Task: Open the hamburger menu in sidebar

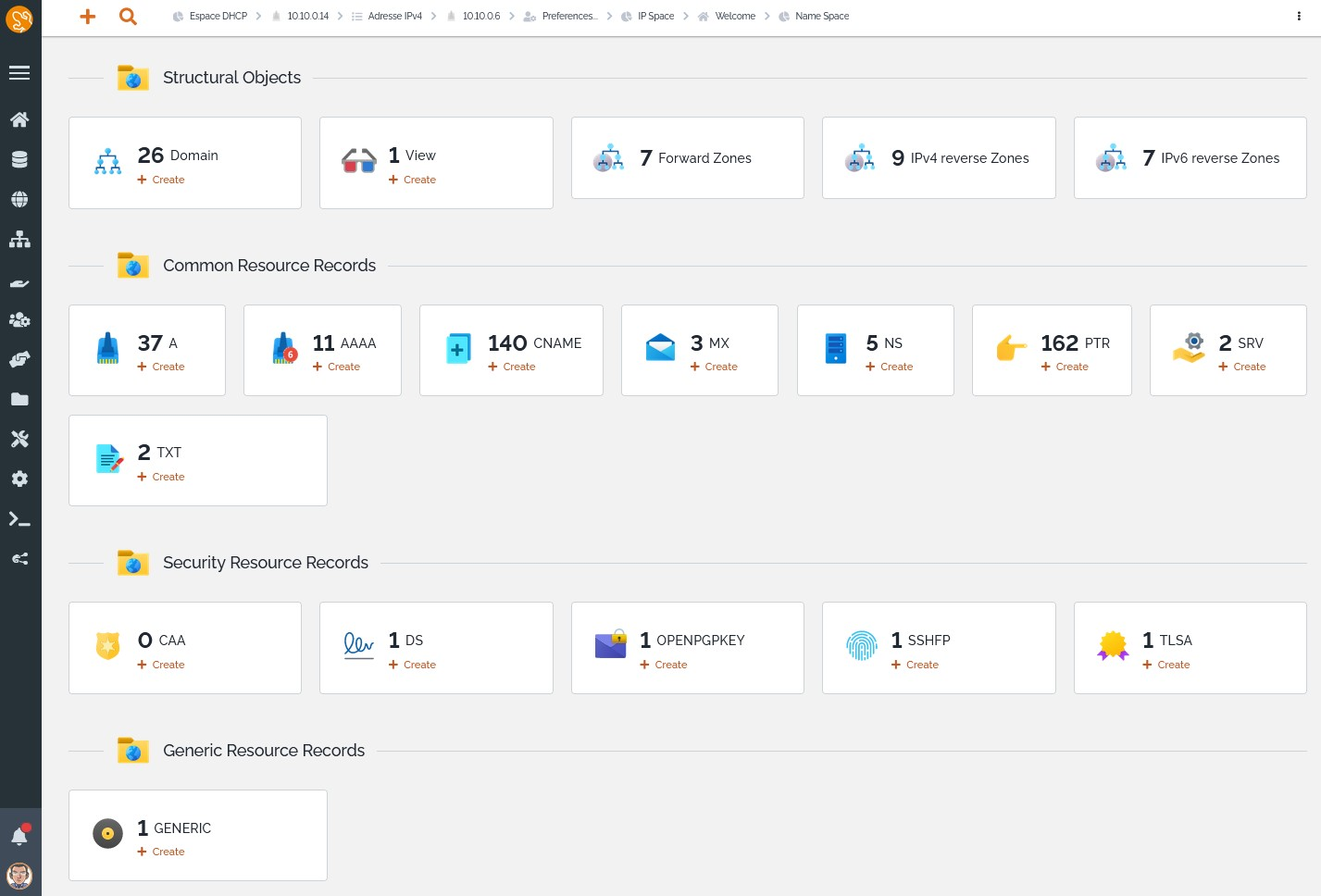Action: [x=19, y=73]
